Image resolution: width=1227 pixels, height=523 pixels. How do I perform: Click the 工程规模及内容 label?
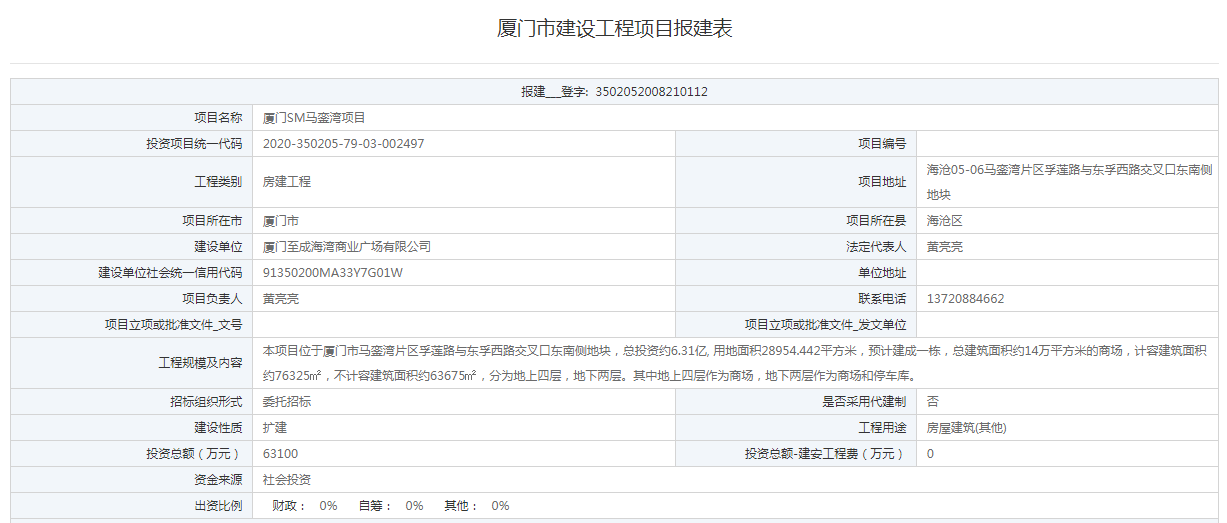199,363
